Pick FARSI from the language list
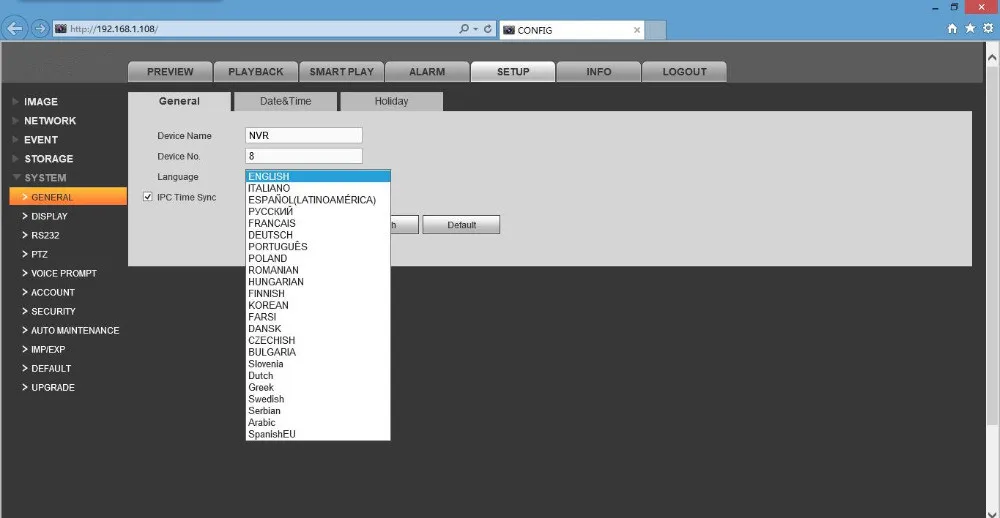Screen dimensions: 1000x518 point(318,317)
